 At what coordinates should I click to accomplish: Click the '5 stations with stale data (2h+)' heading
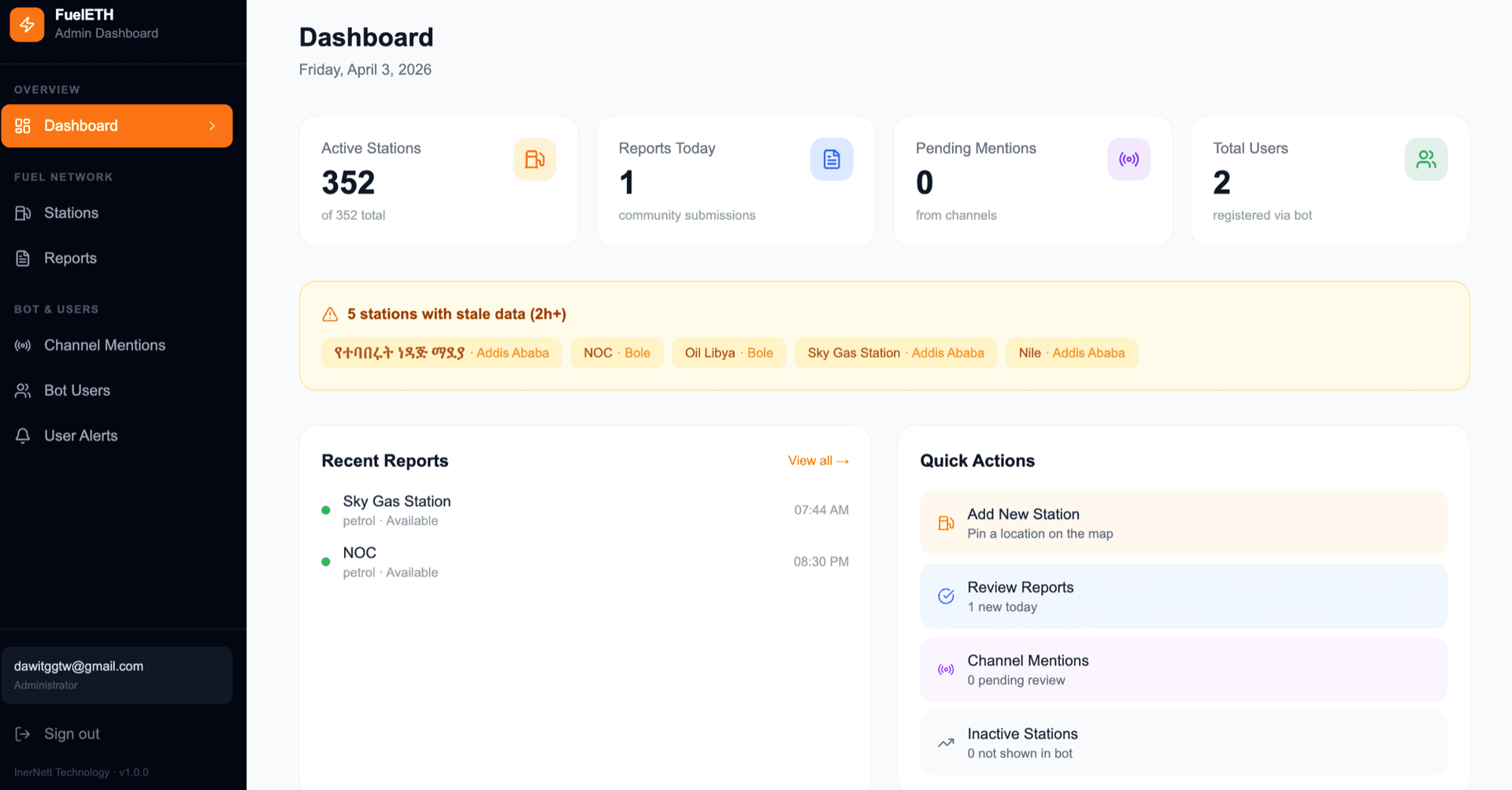point(457,314)
